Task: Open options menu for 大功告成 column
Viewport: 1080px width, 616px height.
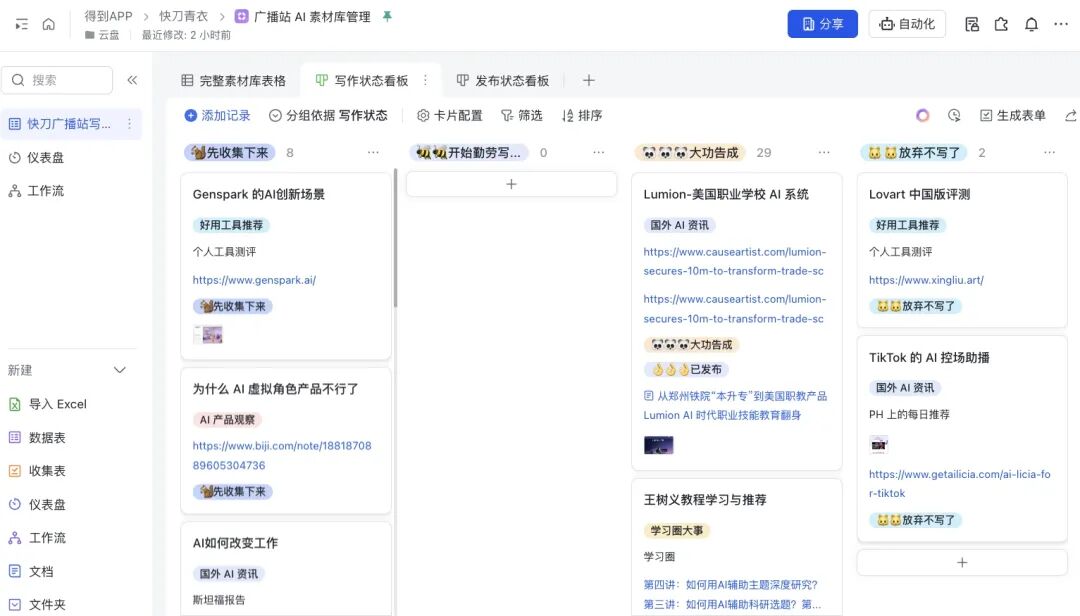Action: (824, 152)
